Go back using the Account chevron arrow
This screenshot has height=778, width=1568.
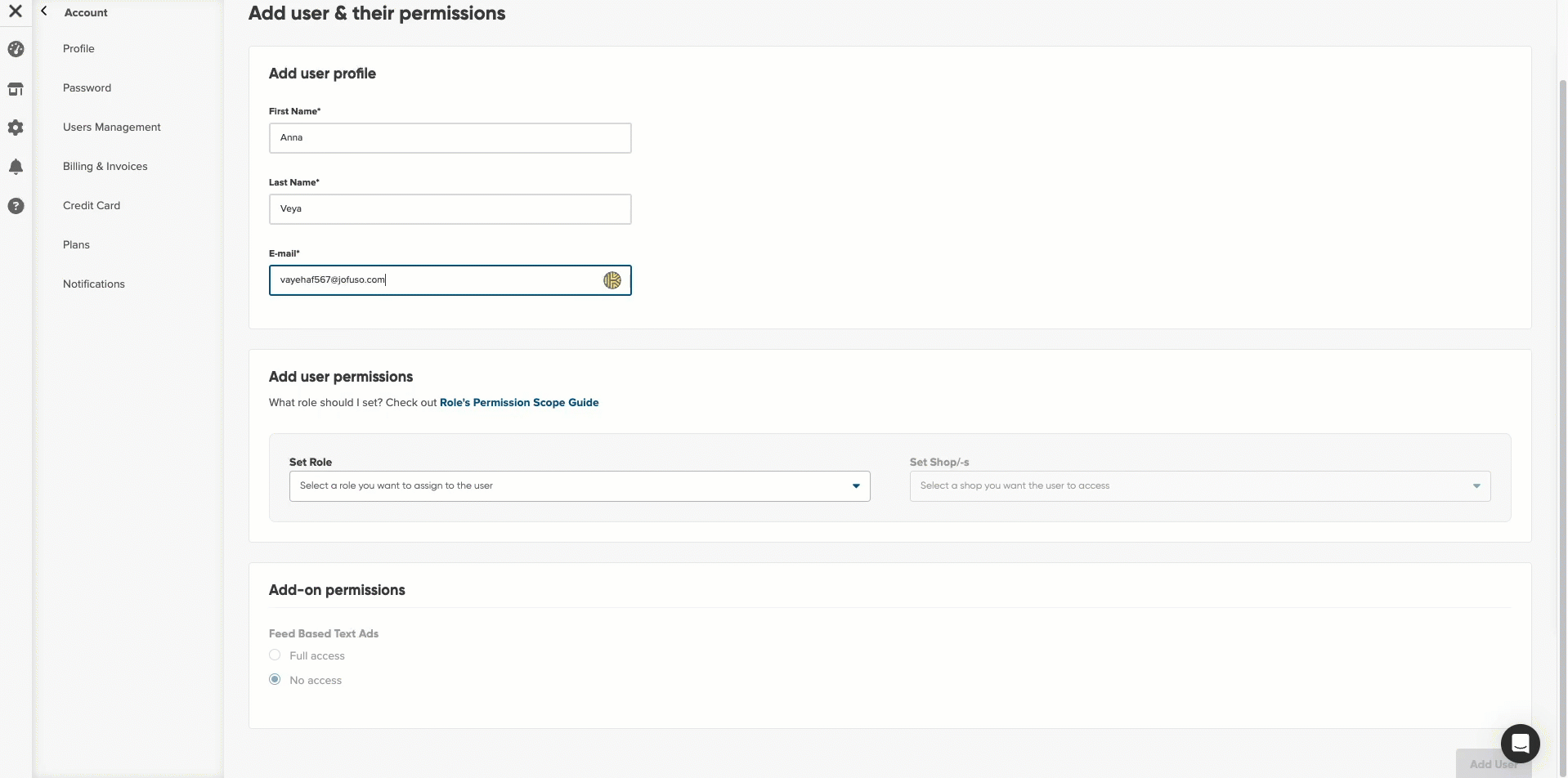pyautogui.click(x=44, y=11)
